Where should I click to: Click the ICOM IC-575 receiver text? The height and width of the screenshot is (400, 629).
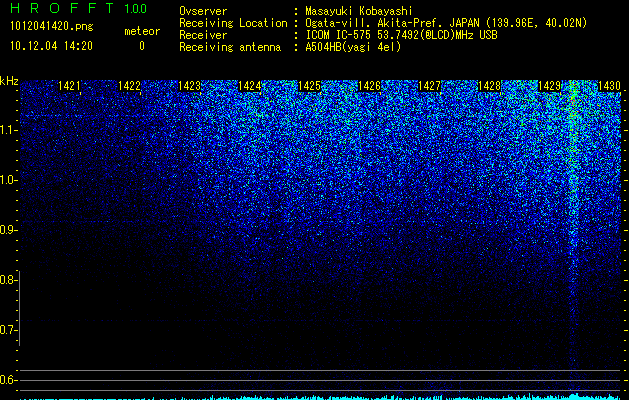click(x=401, y=35)
